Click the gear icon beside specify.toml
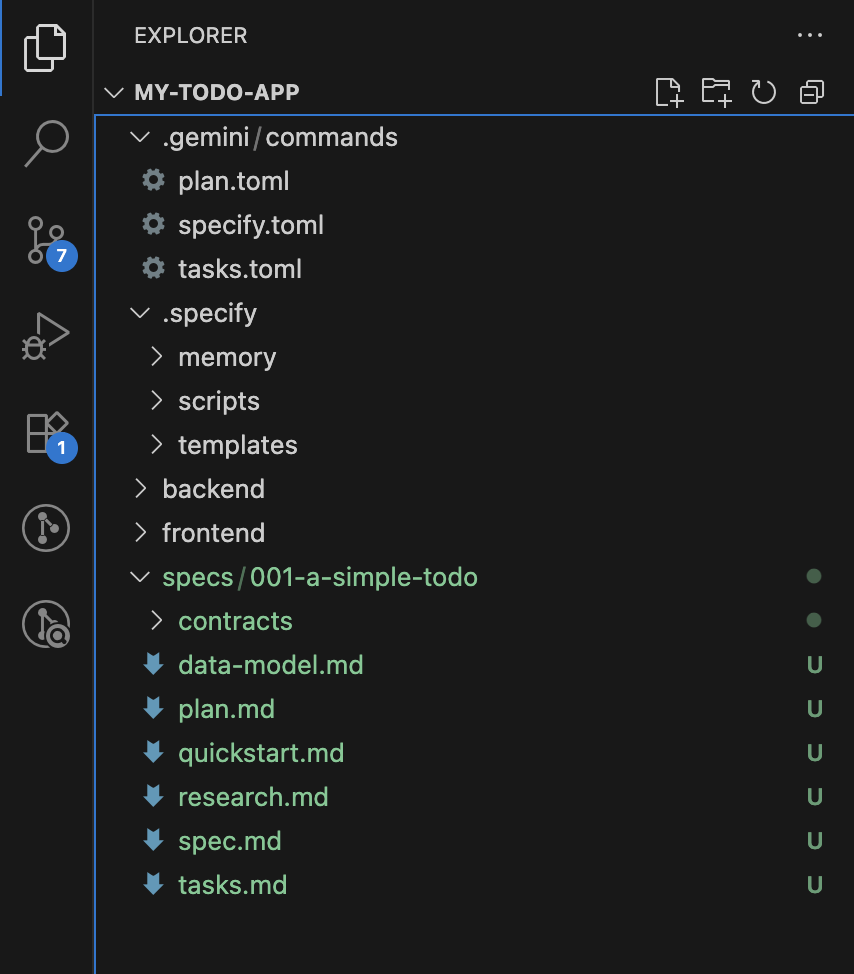Image resolution: width=854 pixels, height=974 pixels. (x=153, y=225)
